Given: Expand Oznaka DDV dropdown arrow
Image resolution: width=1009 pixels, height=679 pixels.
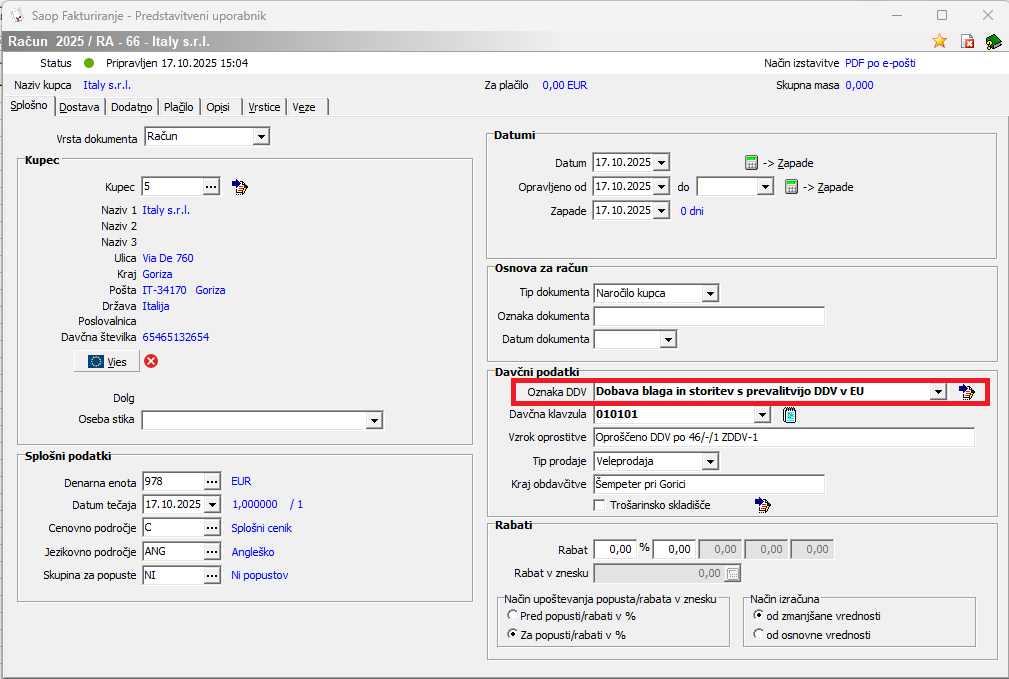Looking at the screenshot, I should tap(938, 391).
